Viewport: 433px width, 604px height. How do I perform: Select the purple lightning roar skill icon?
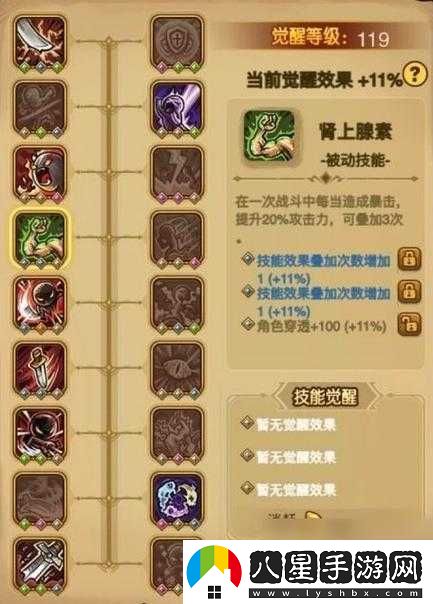[177, 109]
